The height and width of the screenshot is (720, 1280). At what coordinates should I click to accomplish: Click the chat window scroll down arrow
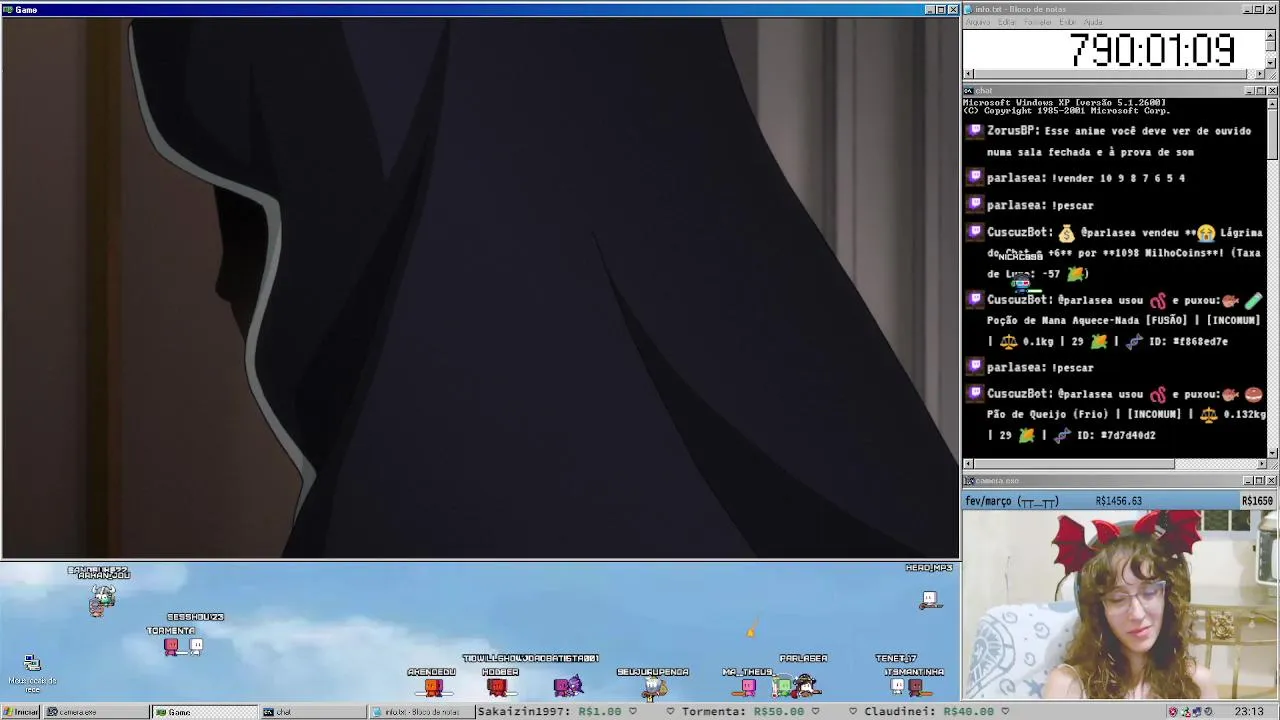[1272, 453]
